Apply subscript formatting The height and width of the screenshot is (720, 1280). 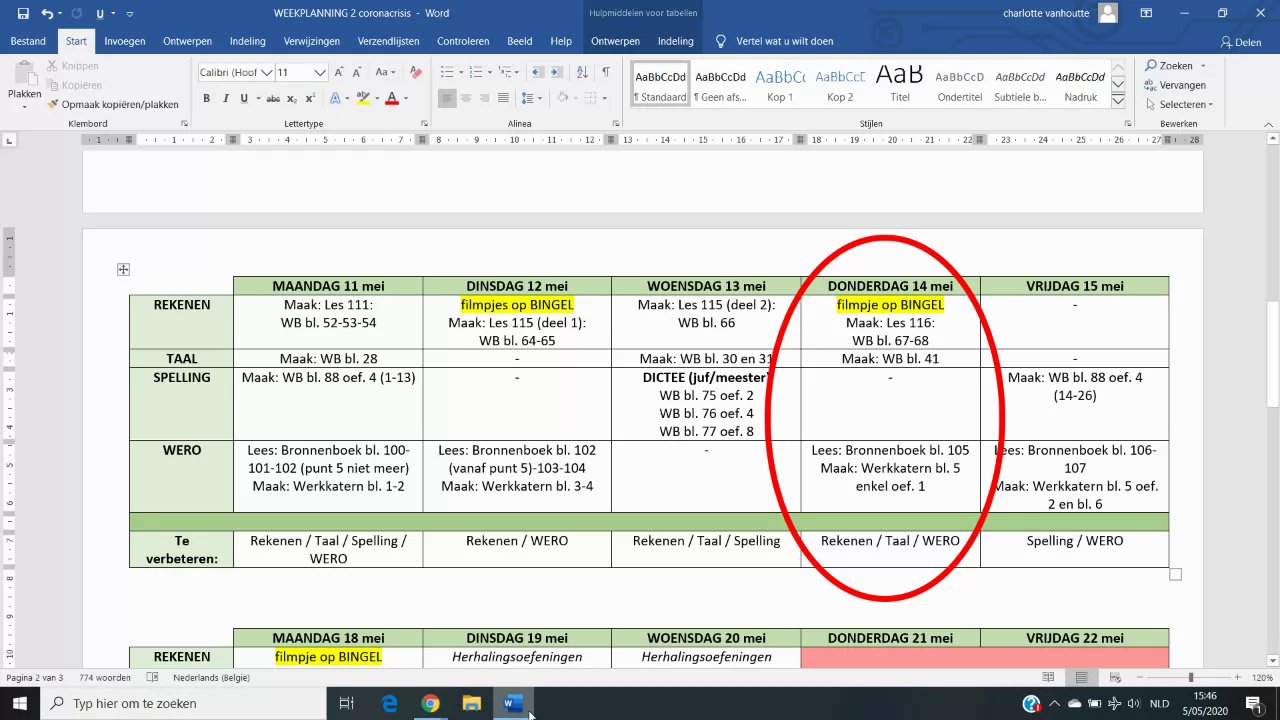click(292, 99)
